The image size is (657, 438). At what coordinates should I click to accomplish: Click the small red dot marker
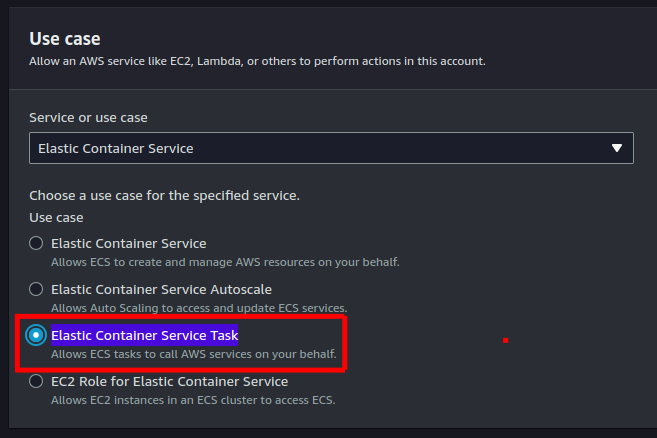[506, 340]
